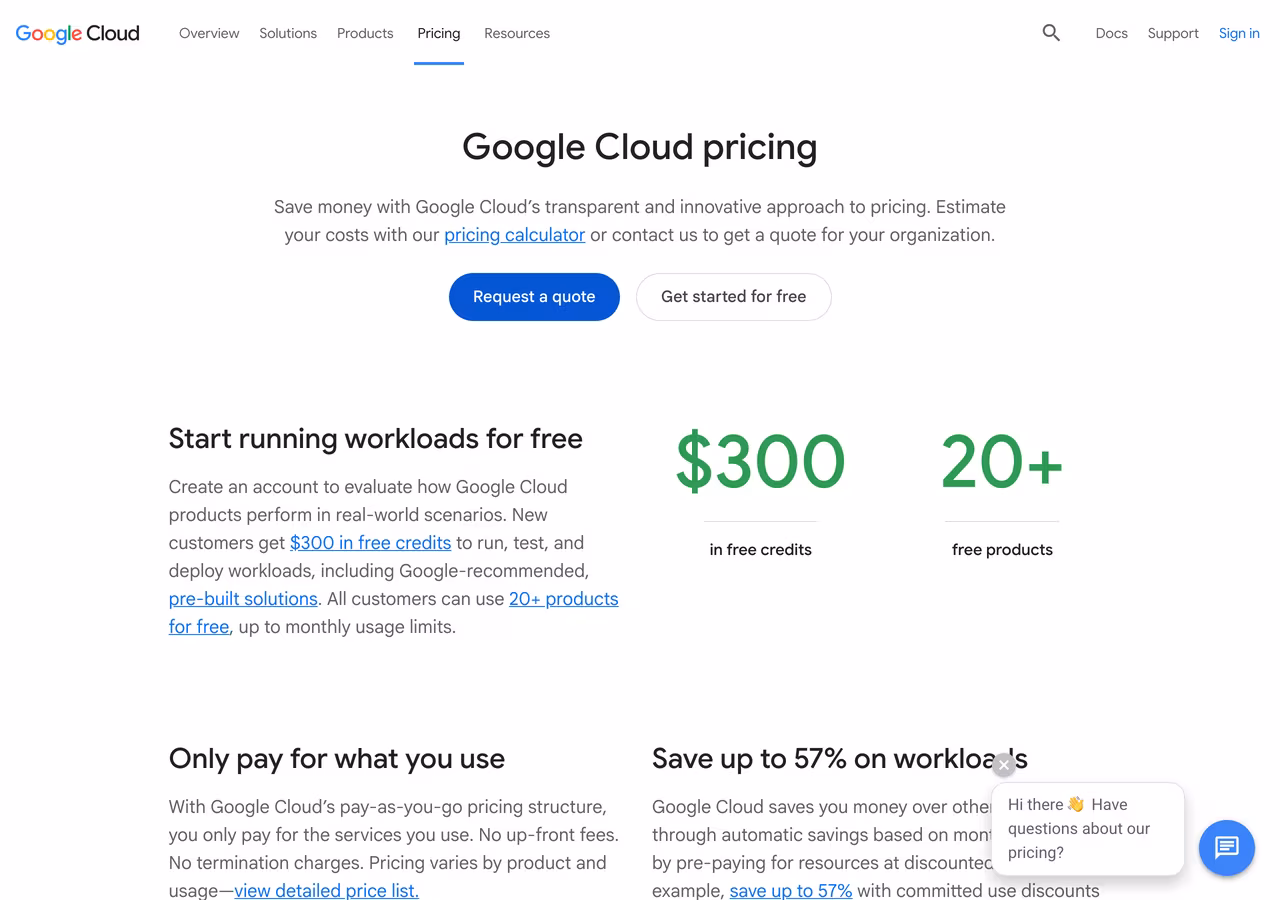
Task: Open the Google Cloud logo home link
Action: [x=78, y=33]
